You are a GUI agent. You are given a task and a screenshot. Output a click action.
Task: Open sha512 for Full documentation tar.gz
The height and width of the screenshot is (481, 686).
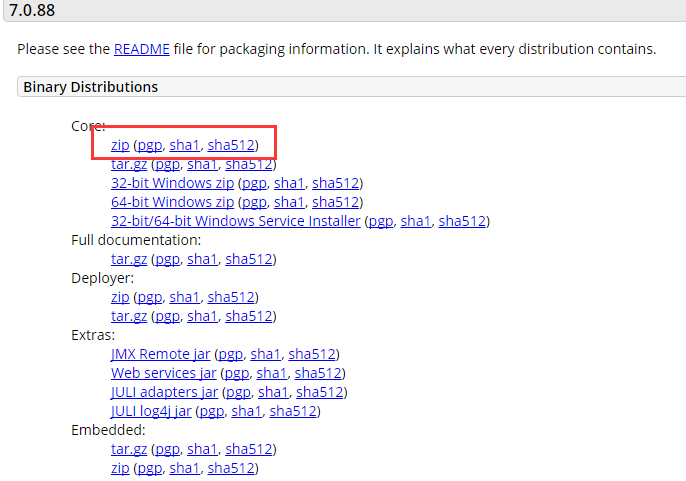coord(248,259)
